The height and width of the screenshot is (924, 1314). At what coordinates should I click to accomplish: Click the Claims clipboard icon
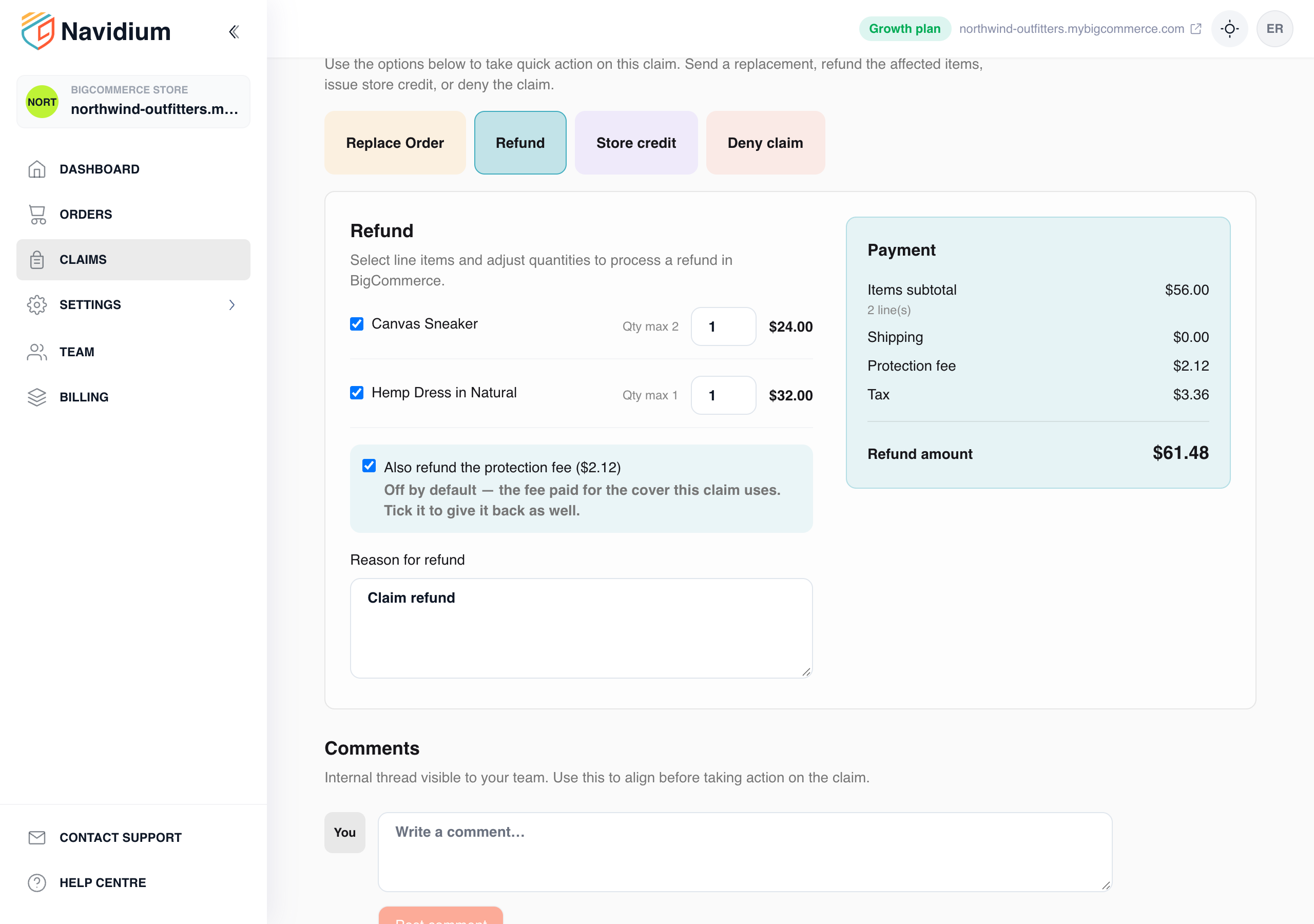(x=36, y=260)
